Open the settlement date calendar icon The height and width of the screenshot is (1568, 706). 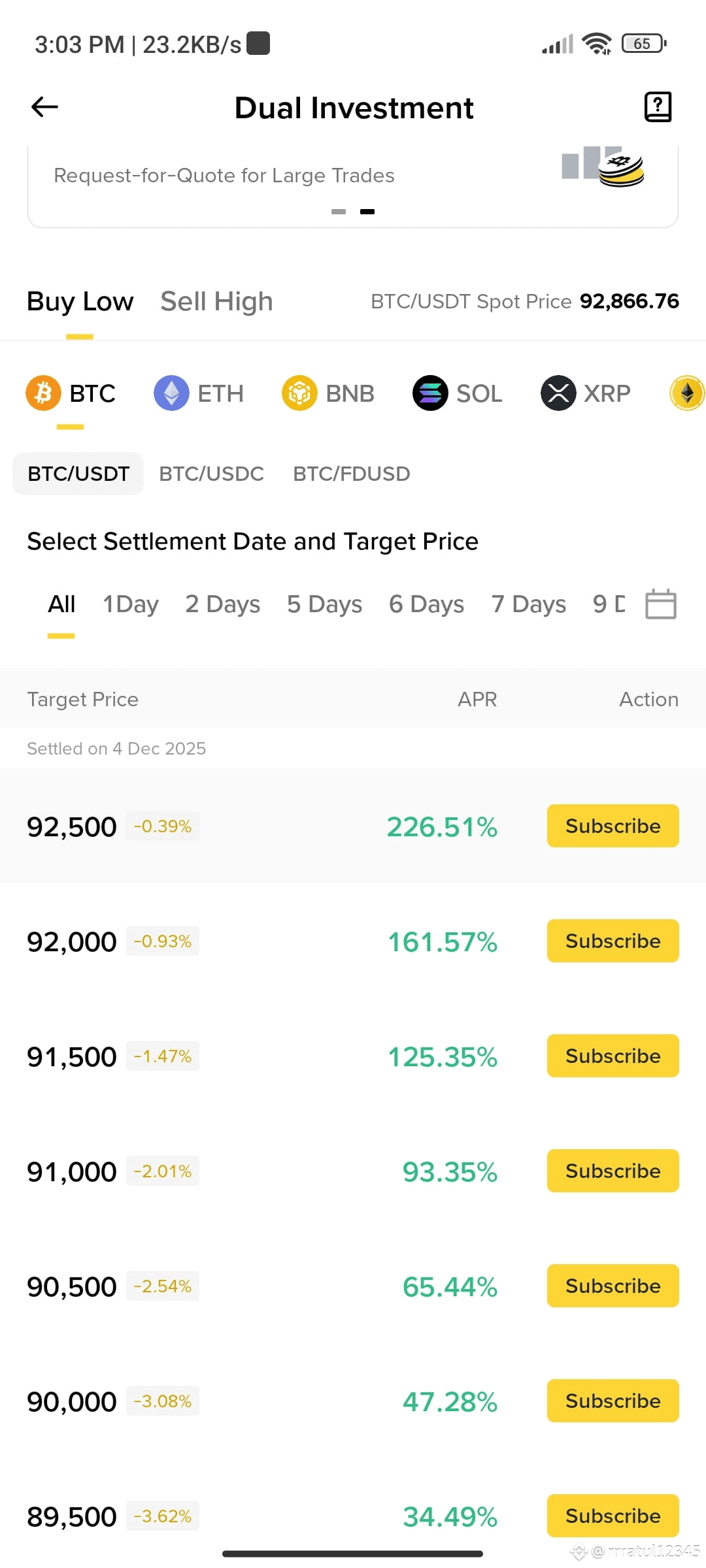660,604
